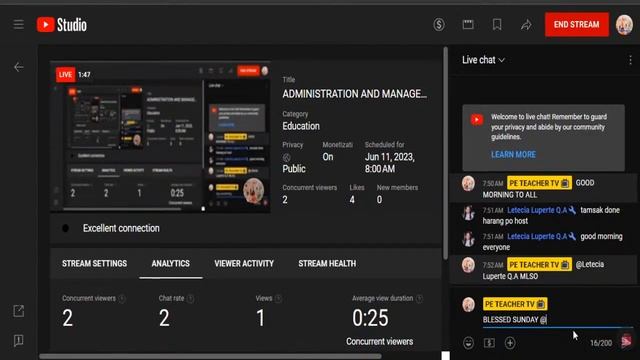
Task: Open the emoji picker in chat
Action: 469,343
